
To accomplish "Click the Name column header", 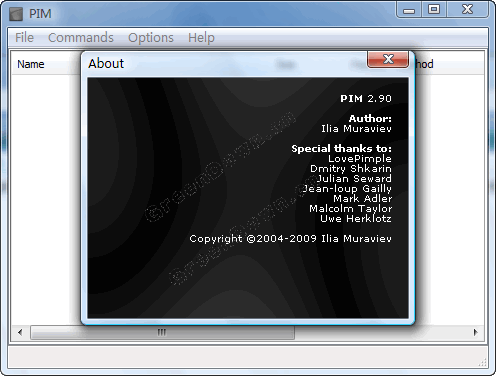I will click(31, 64).
